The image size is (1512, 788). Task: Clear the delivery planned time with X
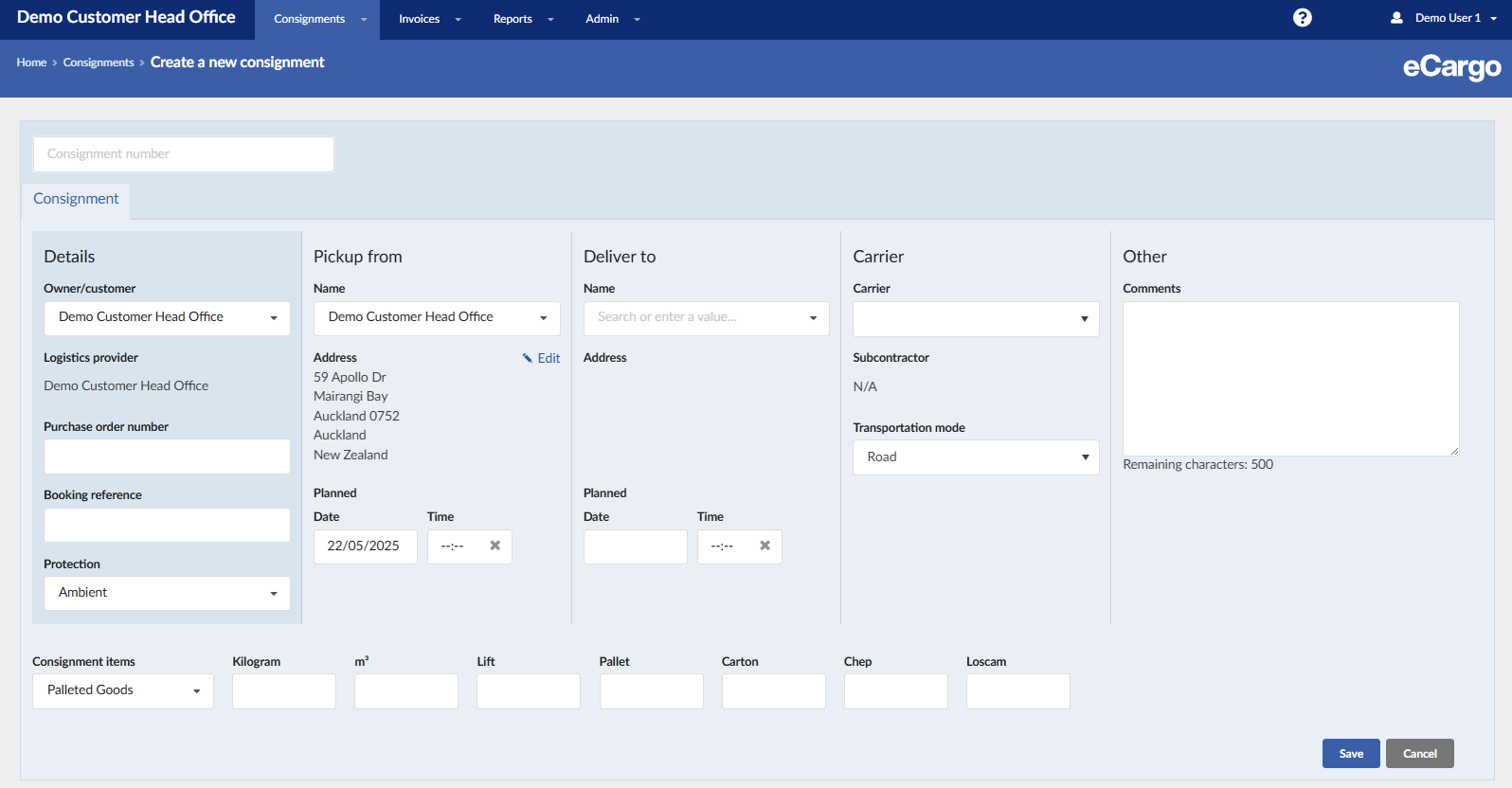[765, 546]
